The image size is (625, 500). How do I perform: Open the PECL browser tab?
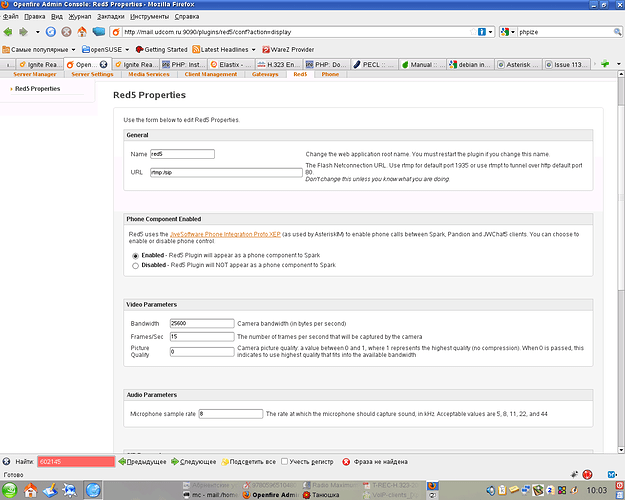pos(375,64)
